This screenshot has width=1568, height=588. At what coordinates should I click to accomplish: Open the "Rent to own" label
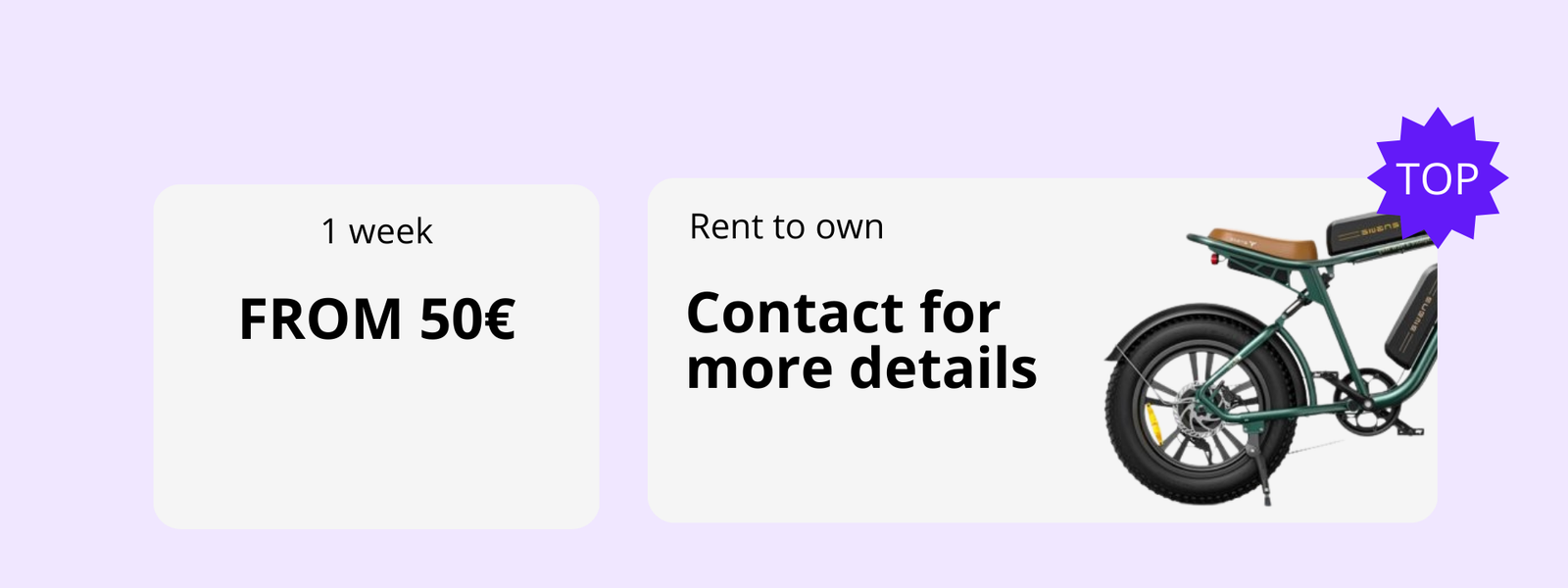point(786,226)
